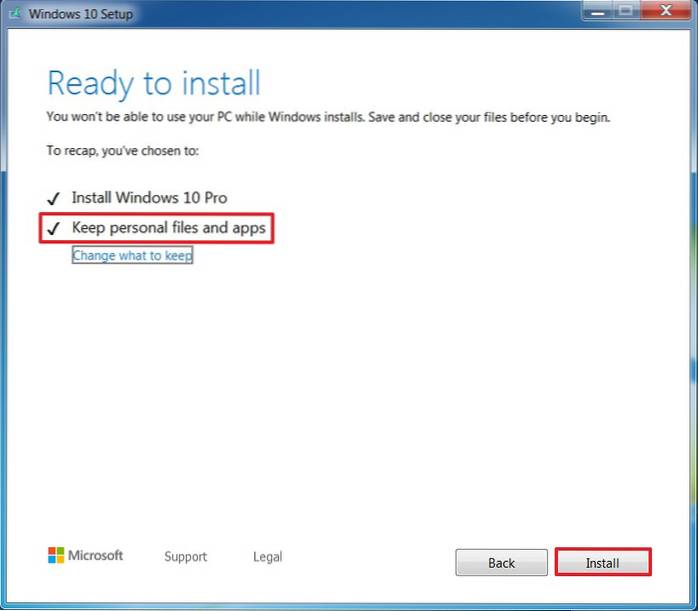Click the Ready to install heading
This screenshot has width=698, height=611.
153,82
